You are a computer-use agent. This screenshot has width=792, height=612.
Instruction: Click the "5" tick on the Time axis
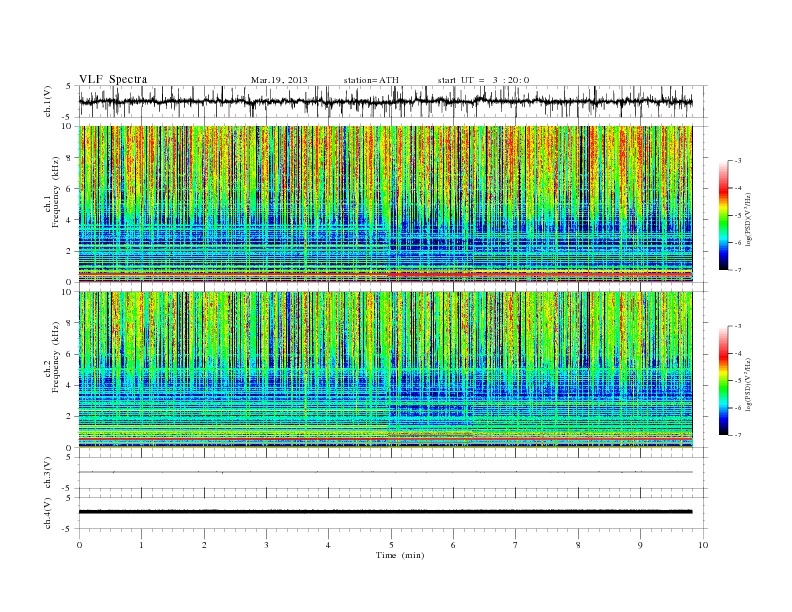pyautogui.click(x=391, y=545)
